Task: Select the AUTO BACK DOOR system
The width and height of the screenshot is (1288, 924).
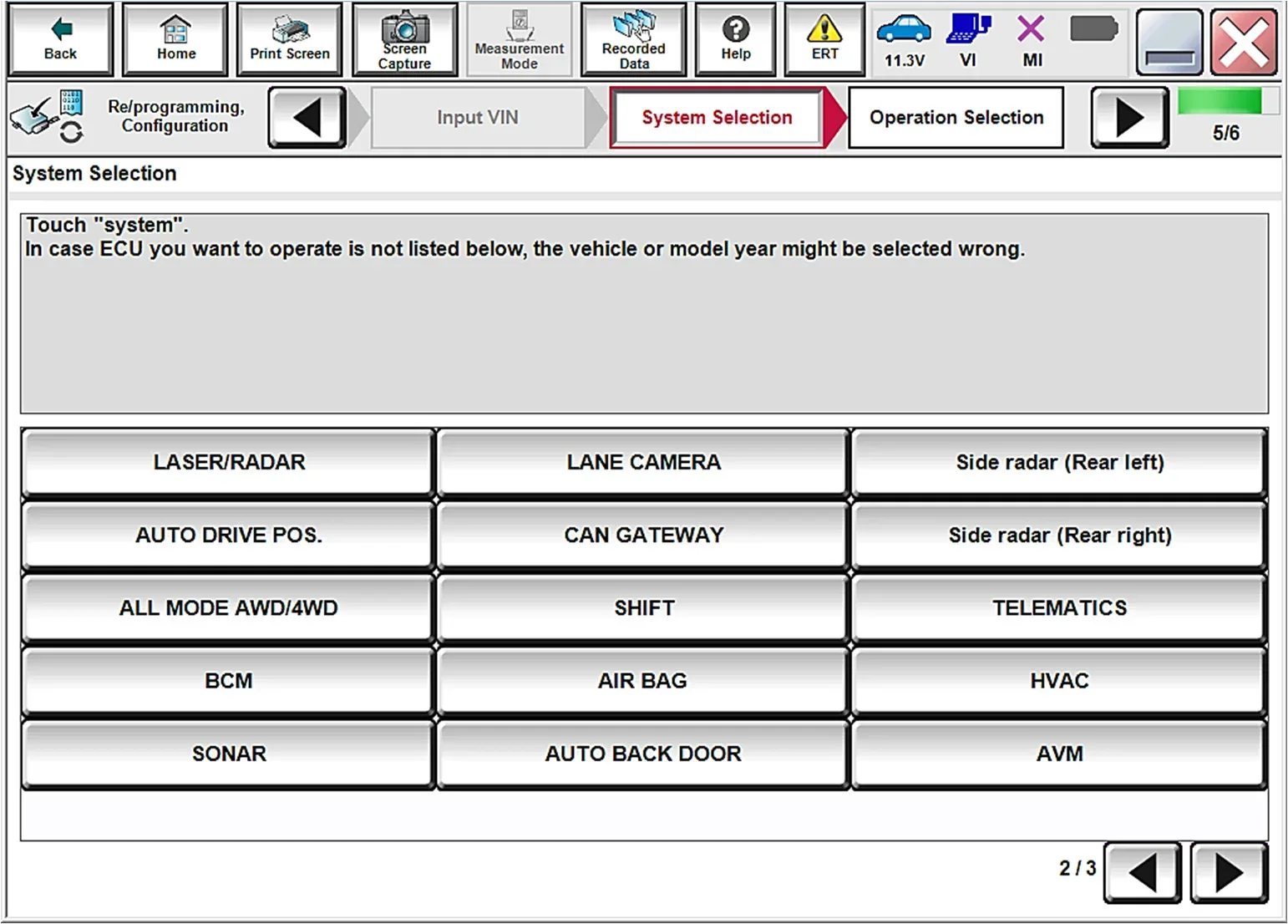Action: (643, 753)
